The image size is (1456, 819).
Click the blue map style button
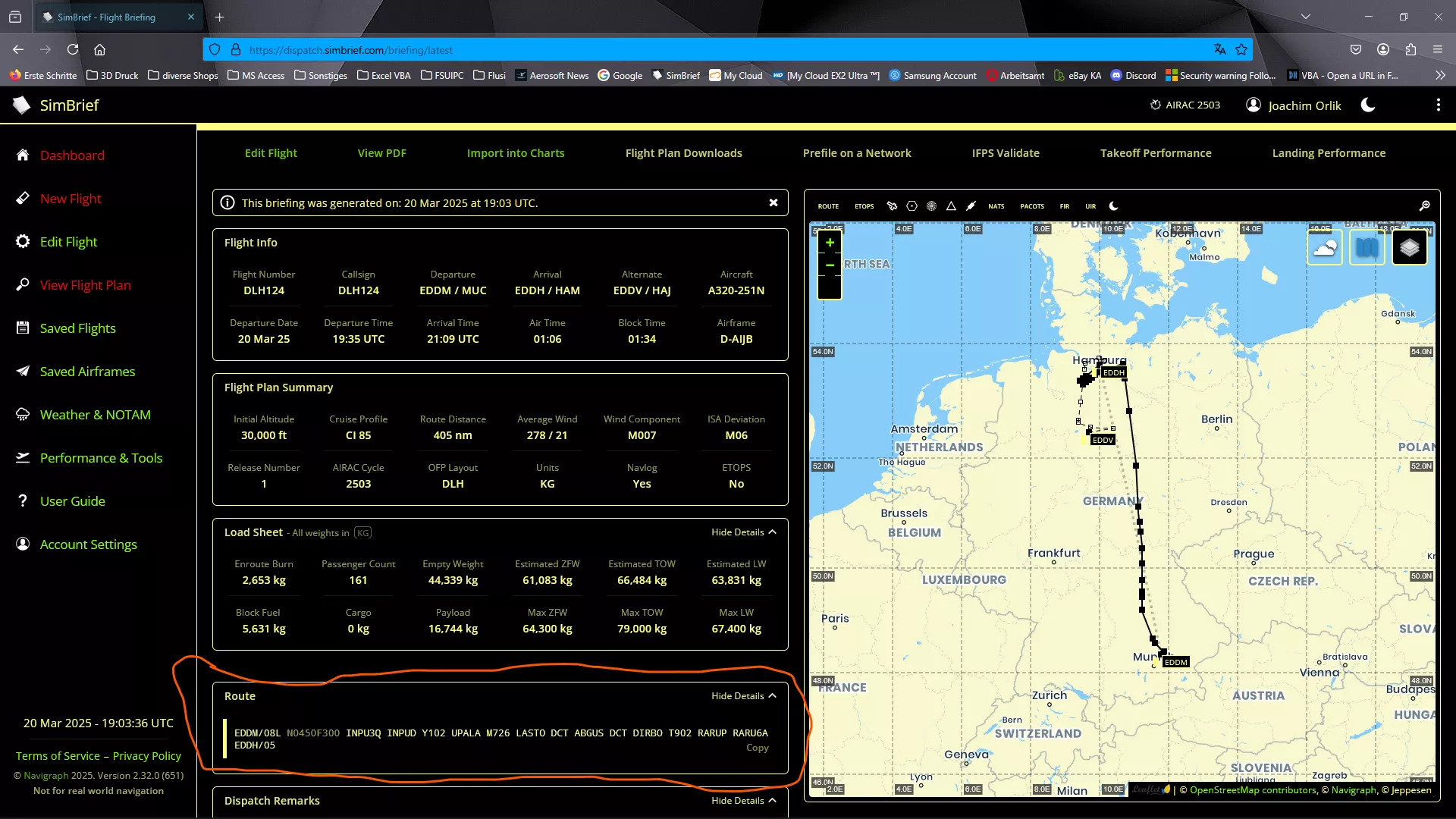tap(1367, 248)
